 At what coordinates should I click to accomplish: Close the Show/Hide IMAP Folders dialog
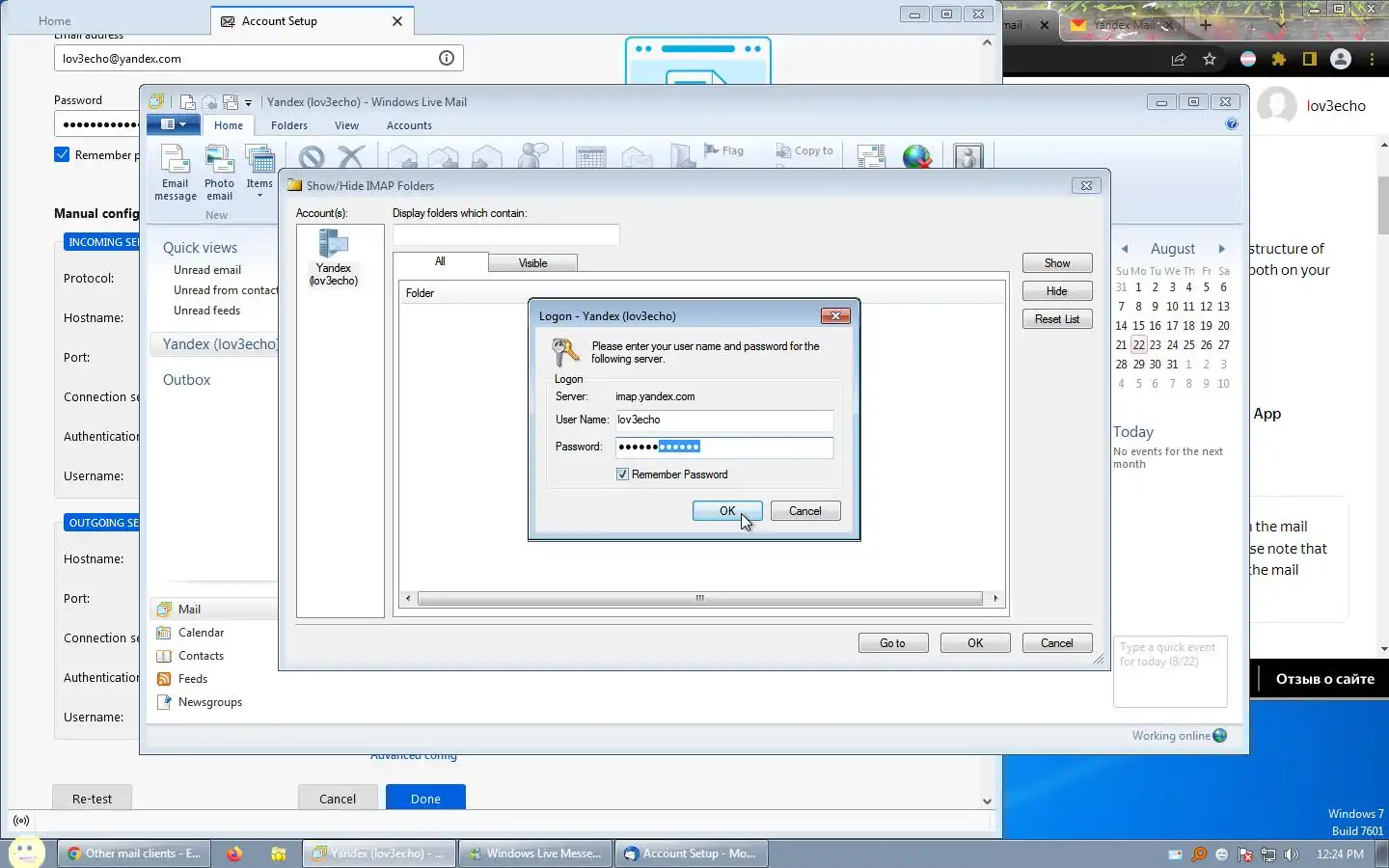pyautogui.click(x=1086, y=185)
